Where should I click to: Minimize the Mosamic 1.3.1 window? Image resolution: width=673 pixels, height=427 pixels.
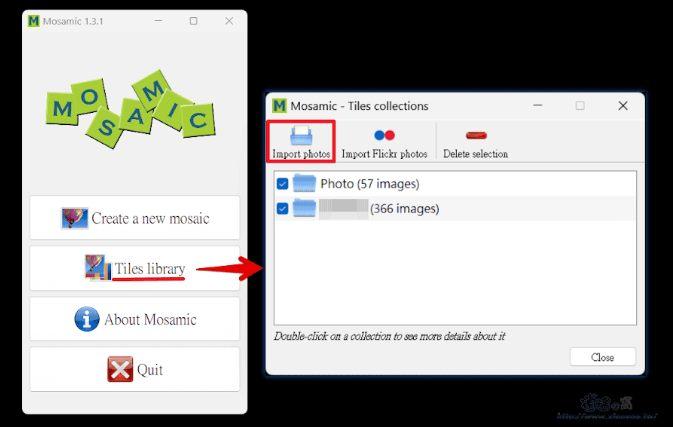(158, 21)
